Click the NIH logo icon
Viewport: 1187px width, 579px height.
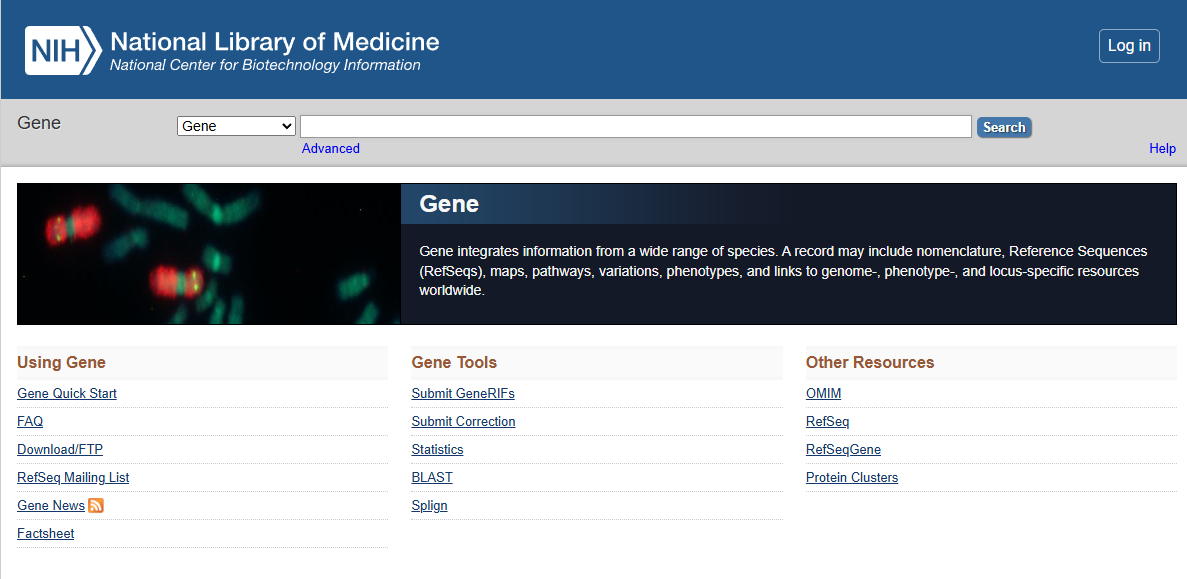click(x=63, y=51)
